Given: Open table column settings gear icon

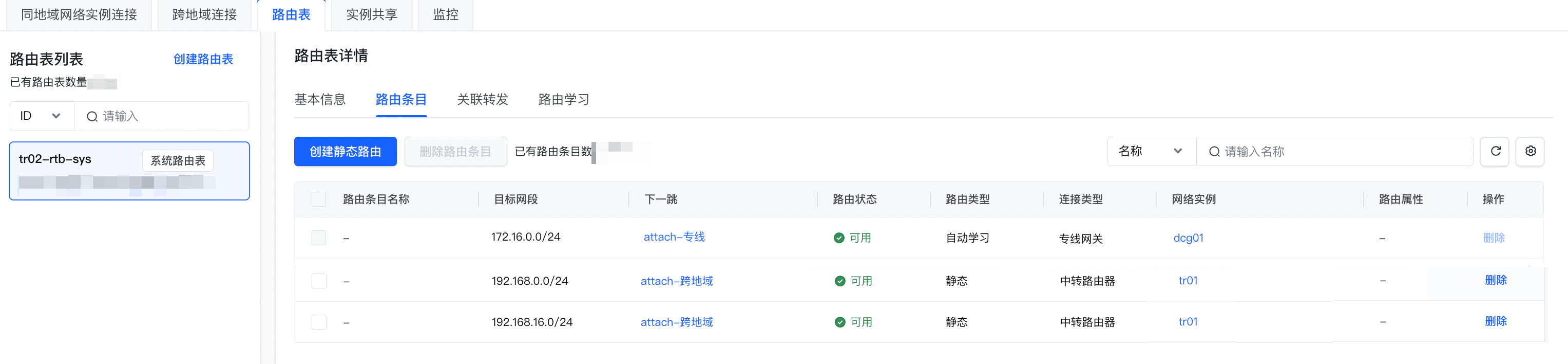Looking at the screenshot, I should (1530, 151).
